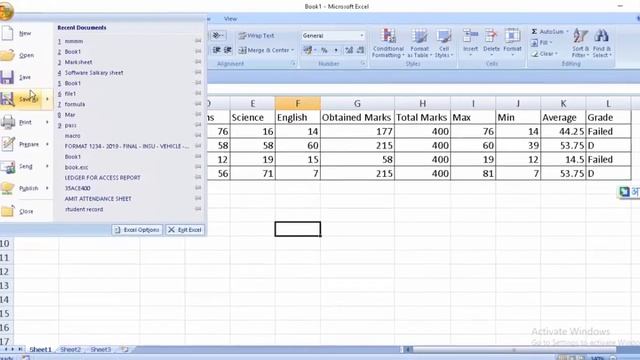Apply Comma Style format

(x=336, y=50)
